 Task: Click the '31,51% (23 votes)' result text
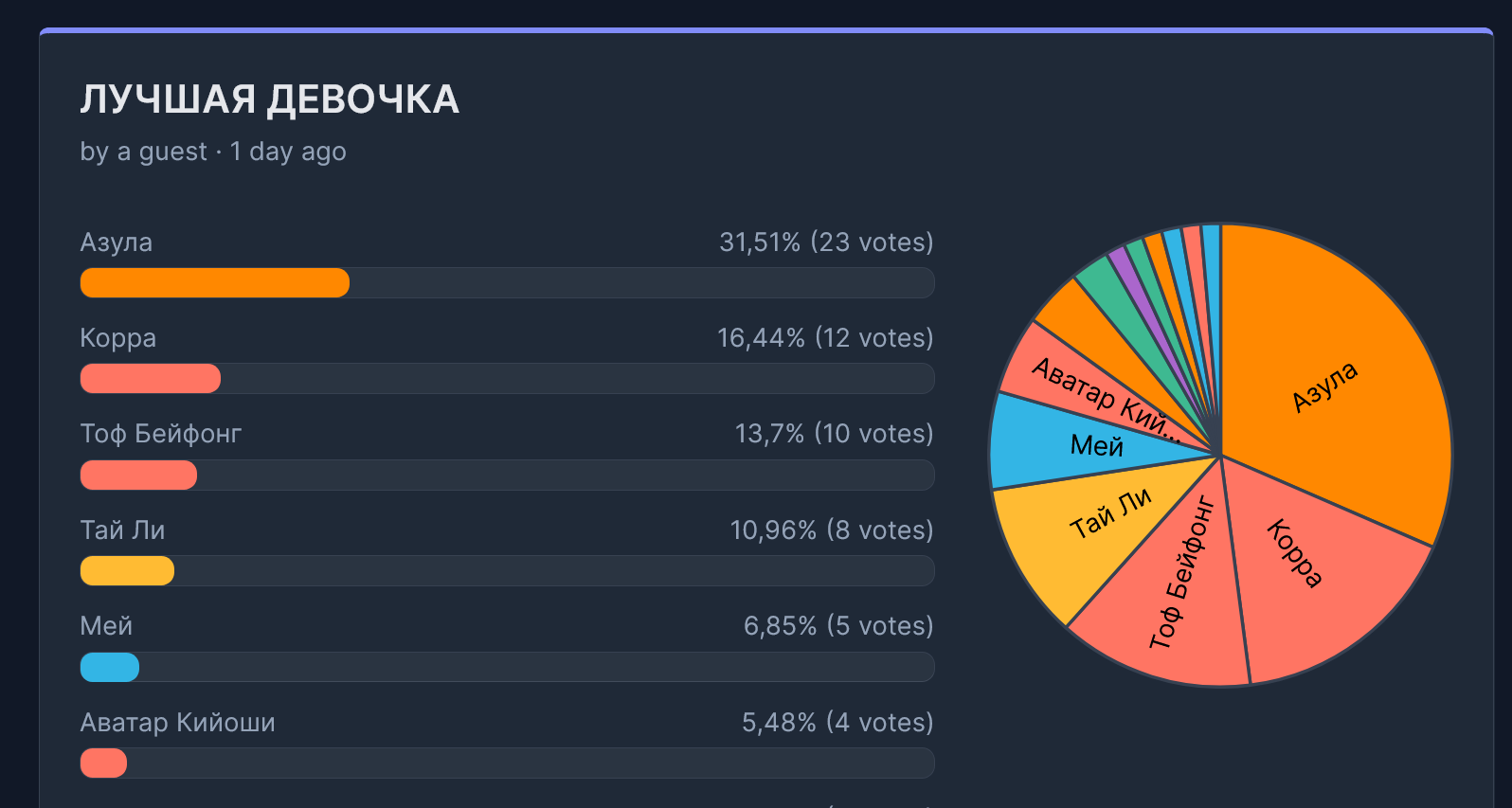[826, 242]
